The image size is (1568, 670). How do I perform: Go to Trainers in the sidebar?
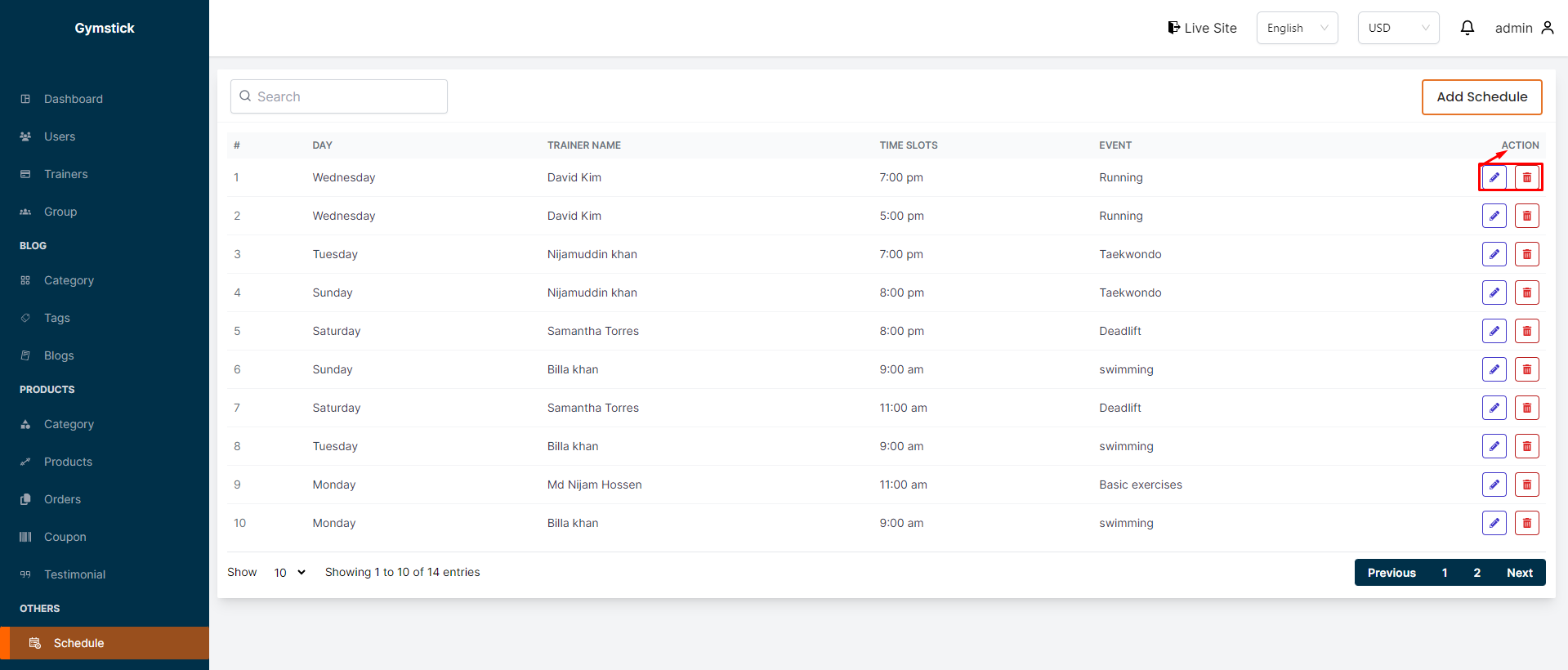[x=66, y=174]
